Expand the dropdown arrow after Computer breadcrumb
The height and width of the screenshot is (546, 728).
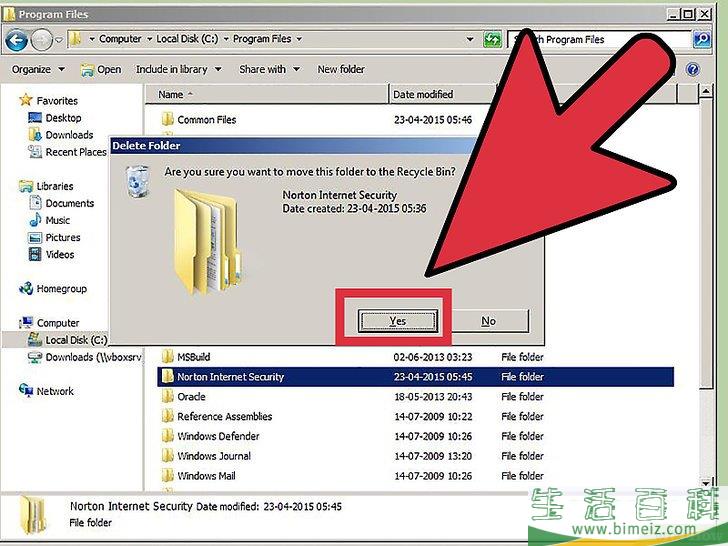coord(150,39)
